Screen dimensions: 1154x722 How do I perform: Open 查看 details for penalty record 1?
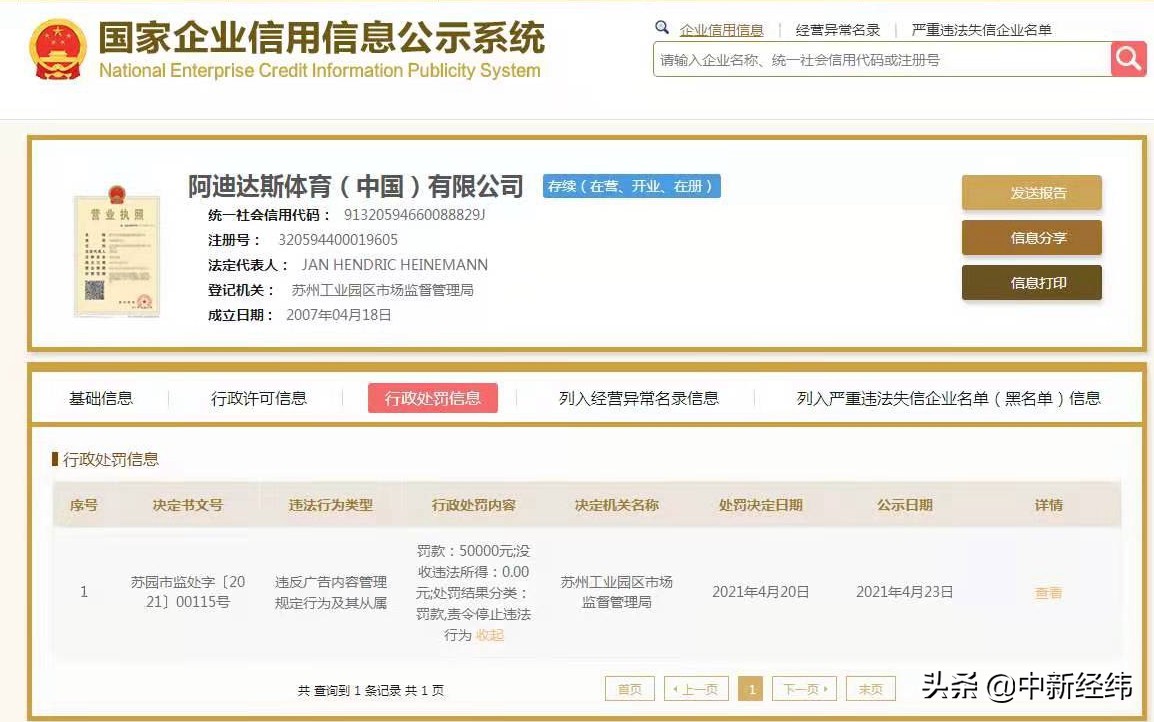click(1048, 592)
